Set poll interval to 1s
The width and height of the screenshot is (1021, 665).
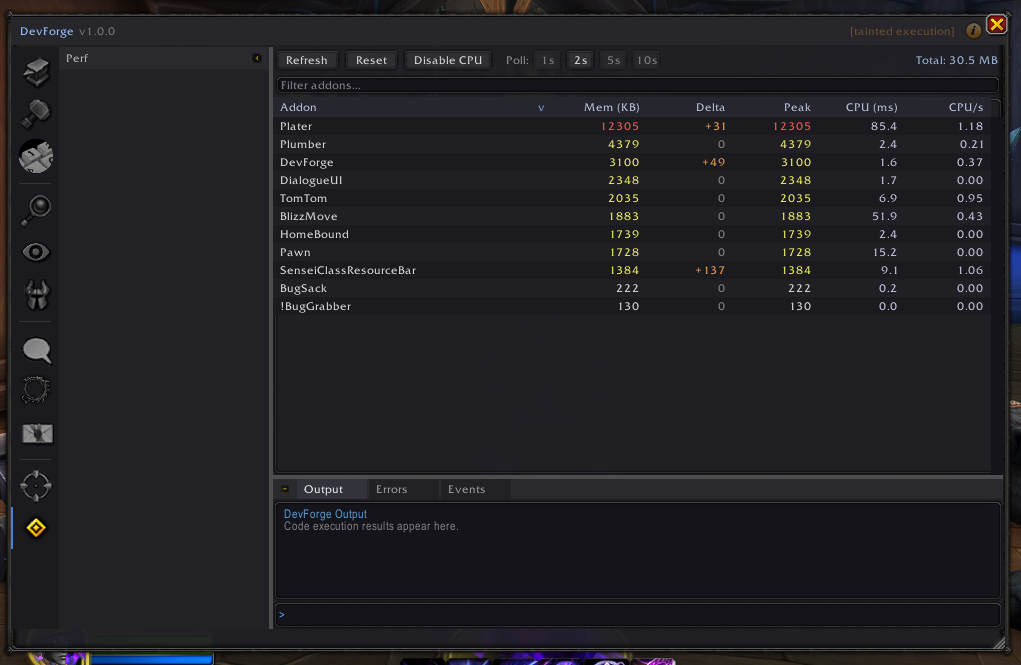click(547, 59)
